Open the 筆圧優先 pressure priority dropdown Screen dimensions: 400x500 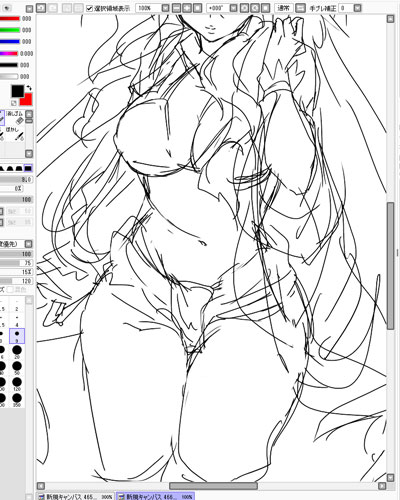click(29, 244)
